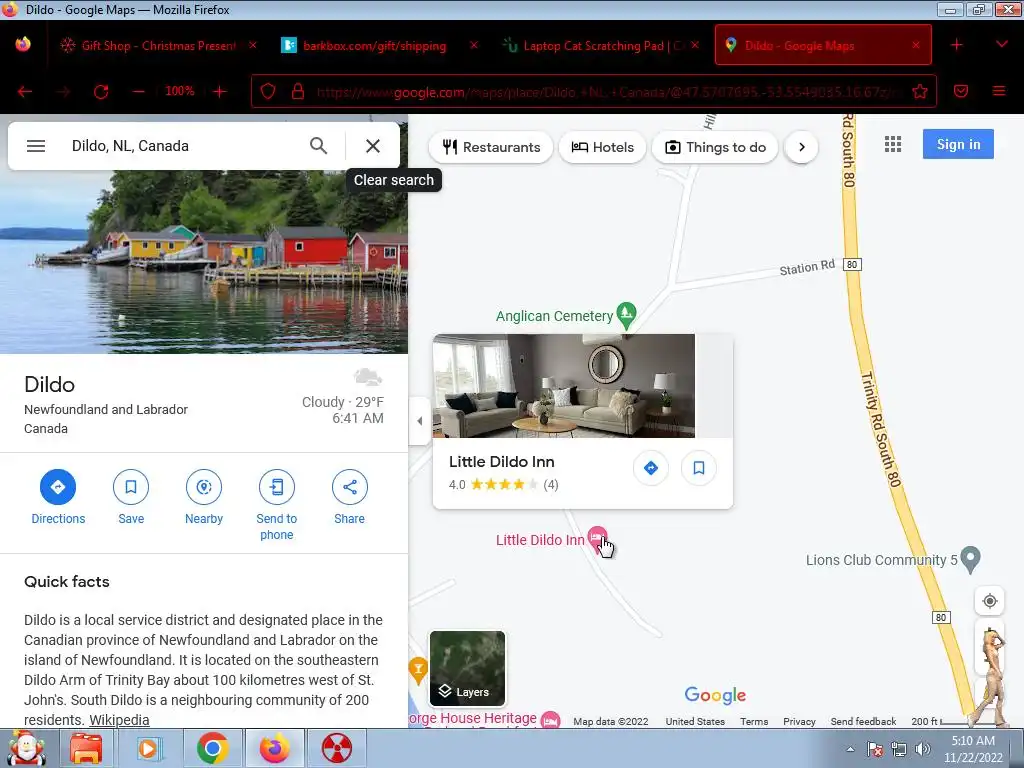Show more category chips with right arrow
The width and height of the screenshot is (1024, 768).
(x=801, y=147)
